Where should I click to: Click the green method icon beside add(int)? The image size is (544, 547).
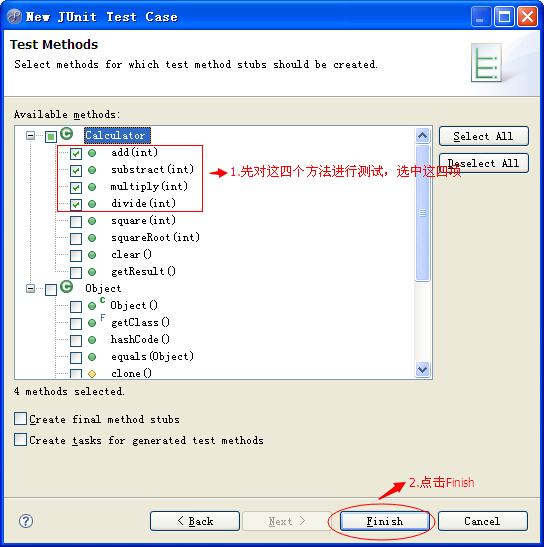pos(92,153)
